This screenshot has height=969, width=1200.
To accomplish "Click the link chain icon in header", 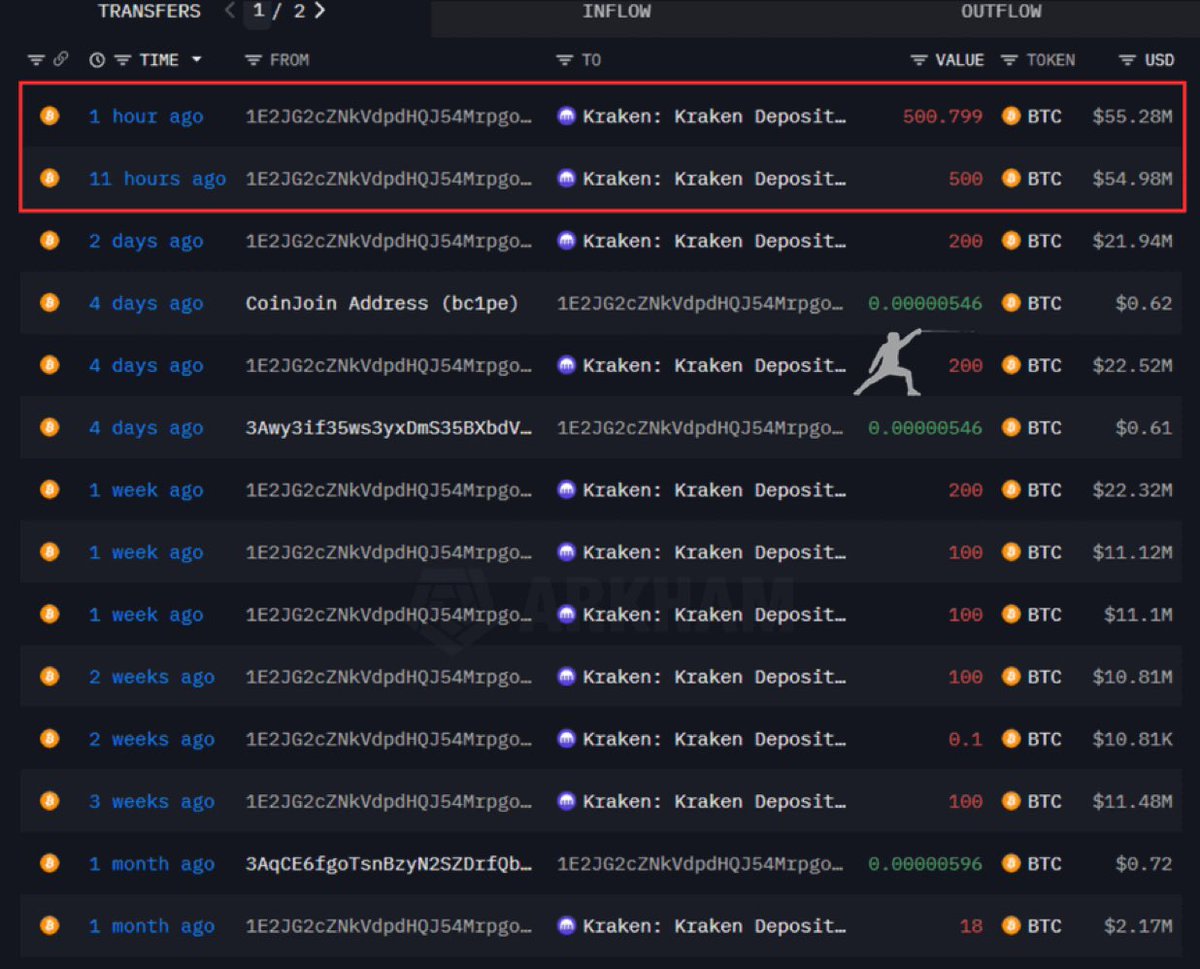I will point(61,60).
